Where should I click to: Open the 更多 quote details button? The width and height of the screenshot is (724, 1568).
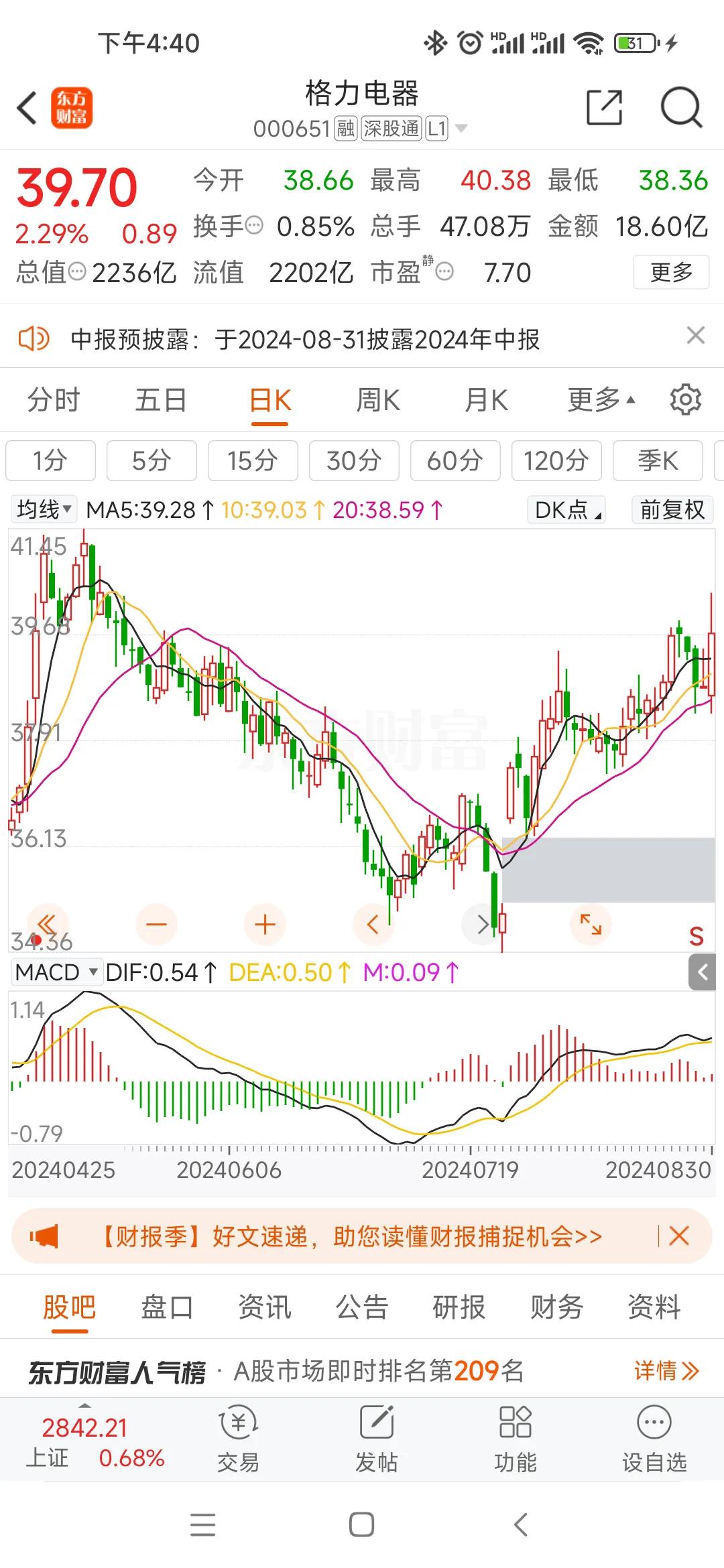[671, 272]
